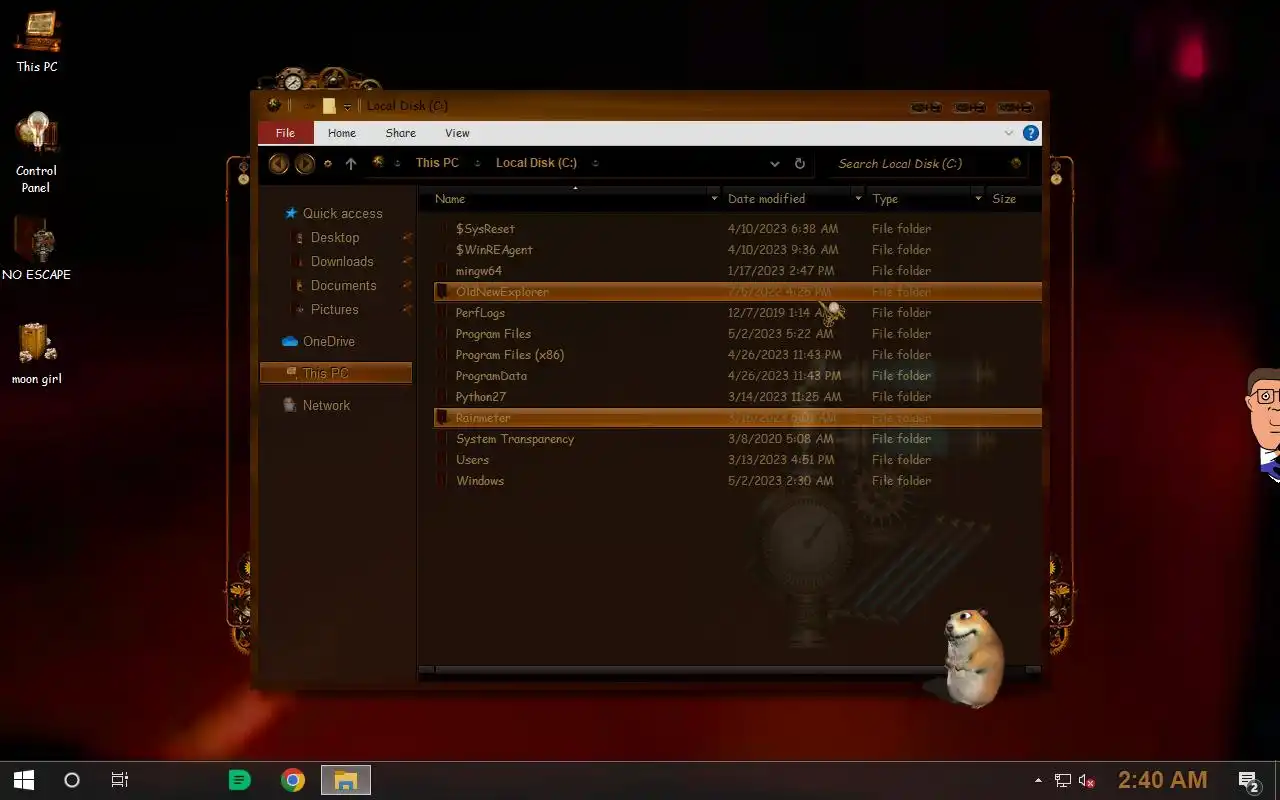
Task: Click the address bar root location icon
Action: coord(379,162)
